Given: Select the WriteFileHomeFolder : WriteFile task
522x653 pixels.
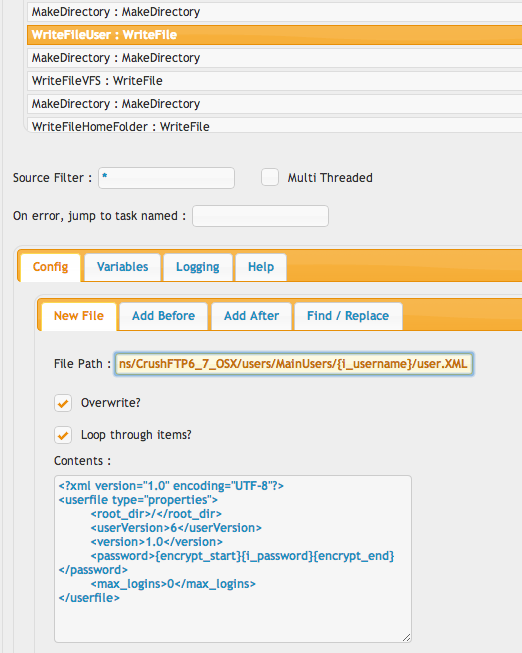Looking at the screenshot, I should [x=275, y=125].
